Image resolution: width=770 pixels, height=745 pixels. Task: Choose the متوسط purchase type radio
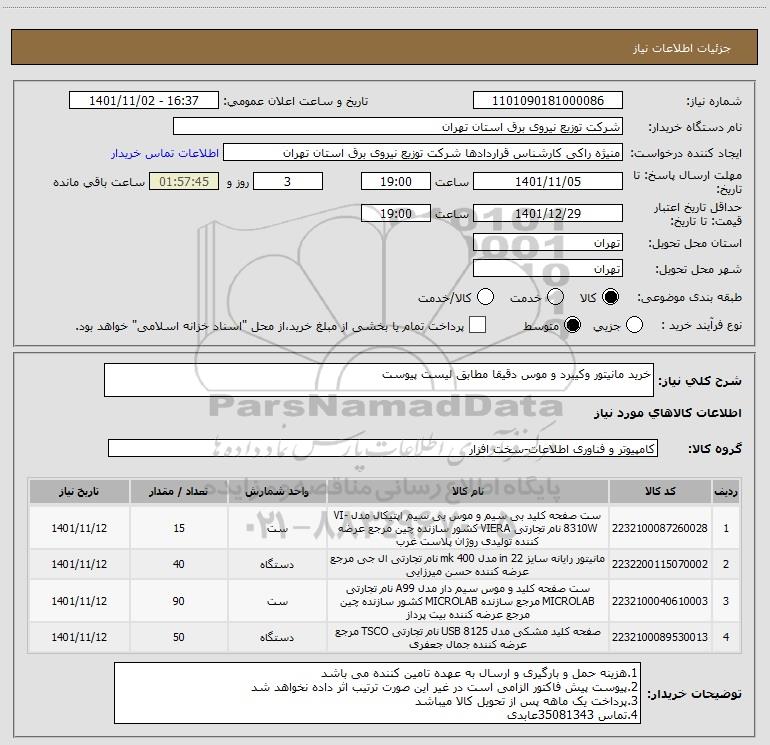pyautogui.click(x=573, y=325)
